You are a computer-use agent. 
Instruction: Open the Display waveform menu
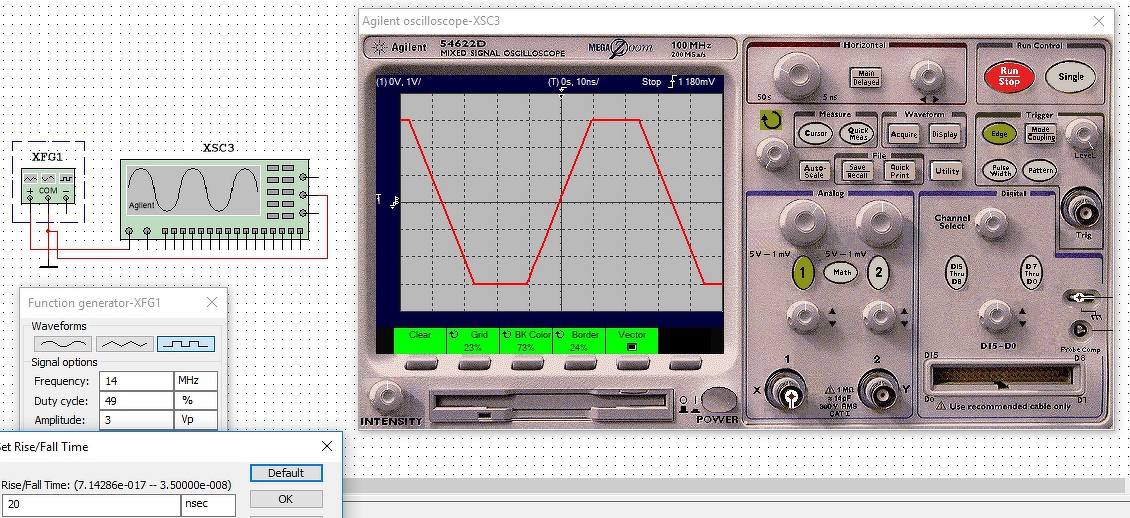[944, 134]
